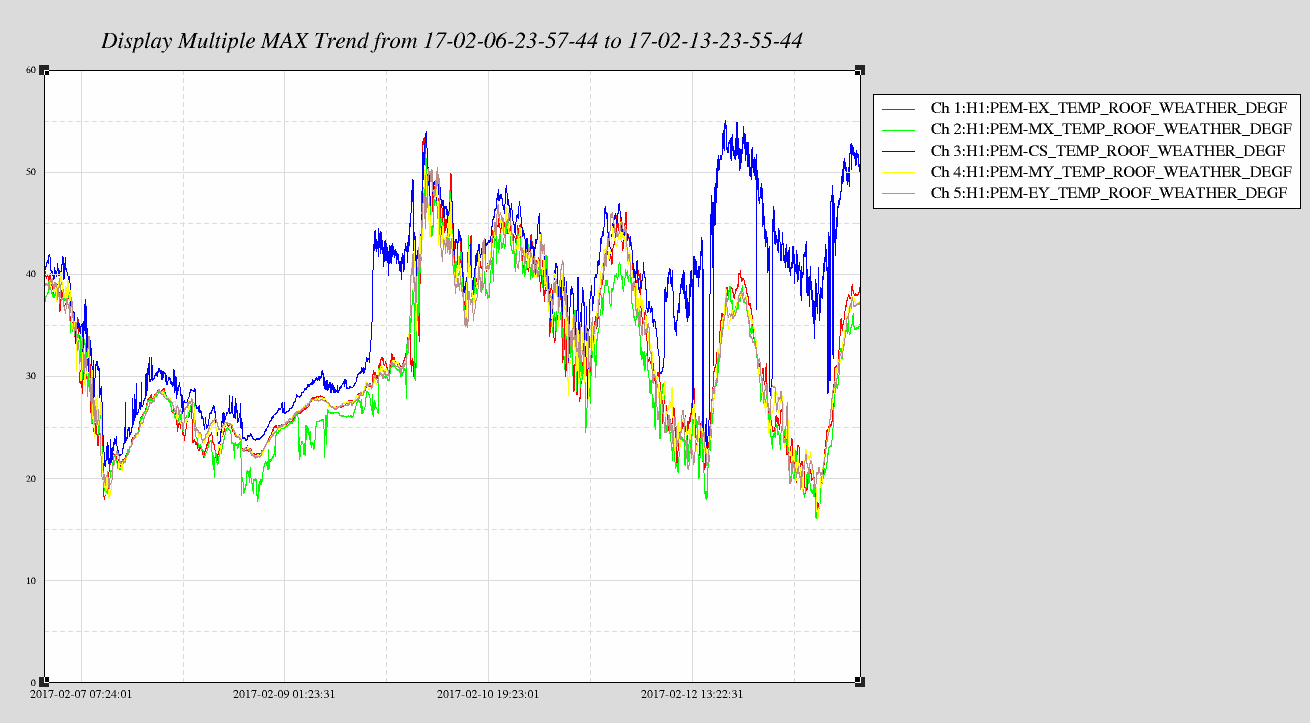Click the top-left plot corner handle

point(44,70)
